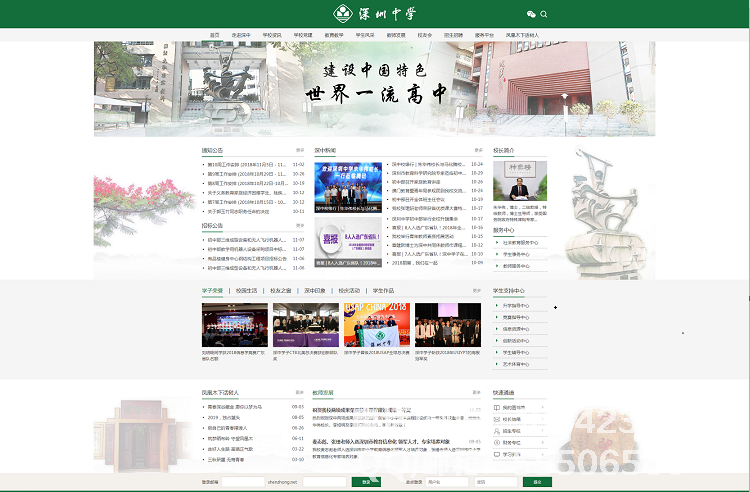Viewport: 750px width, 492px height.
Task: Open 凤凰木下话树人 navigation item
Action: 522,35
